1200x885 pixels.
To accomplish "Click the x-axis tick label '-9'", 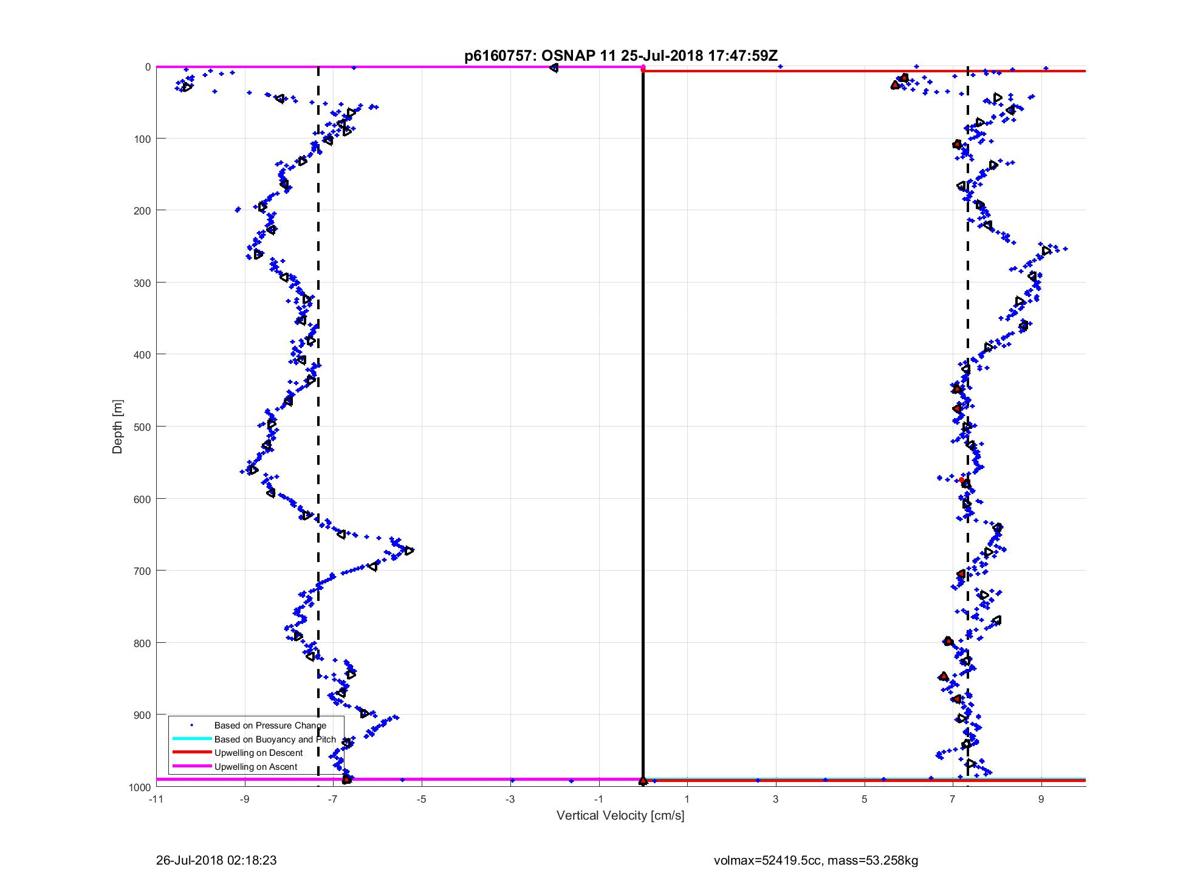I will click(x=244, y=798).
